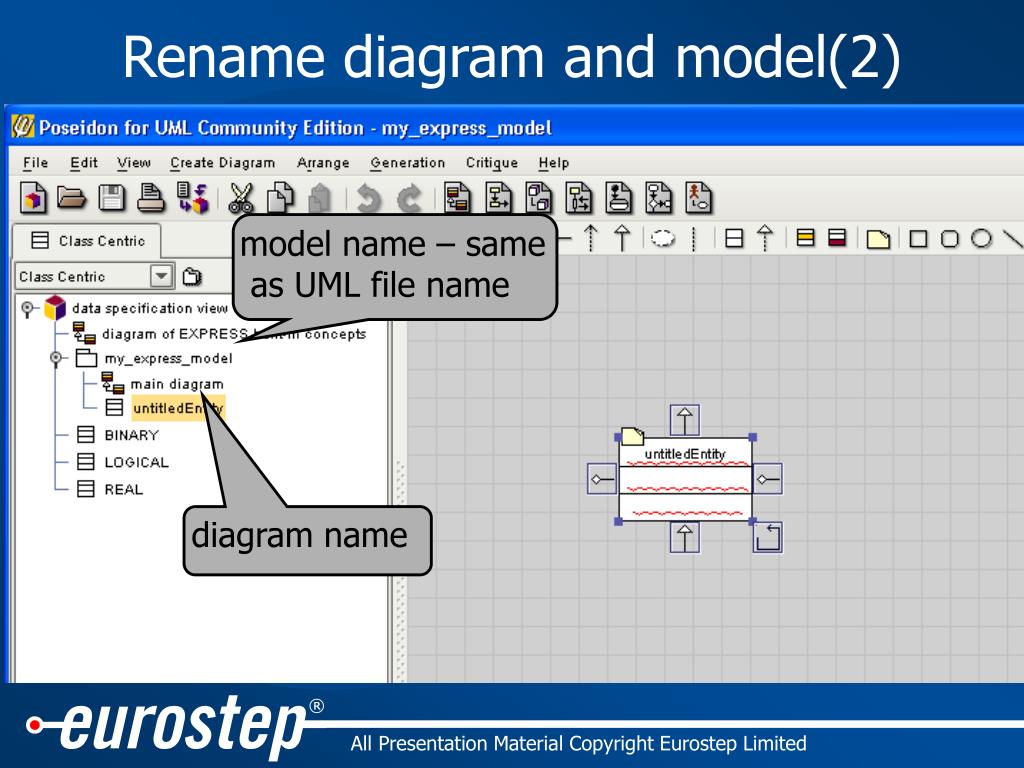Select the rounded rectangle shape tool
The width and height of the screenshot is (1024, 768).
pyautogui.click(x=950, y=239)
